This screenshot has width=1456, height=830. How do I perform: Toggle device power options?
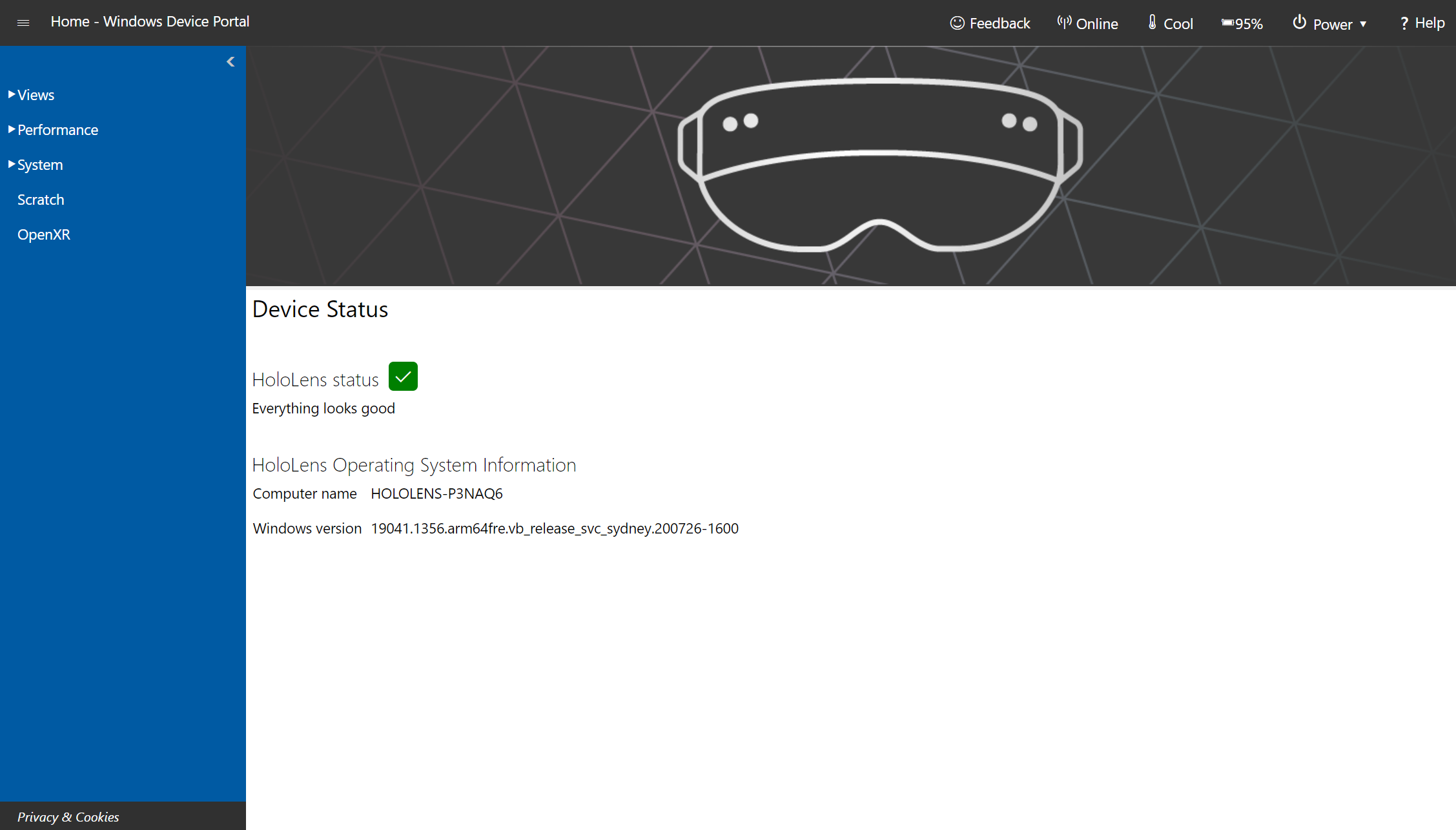pos(1329,22)
